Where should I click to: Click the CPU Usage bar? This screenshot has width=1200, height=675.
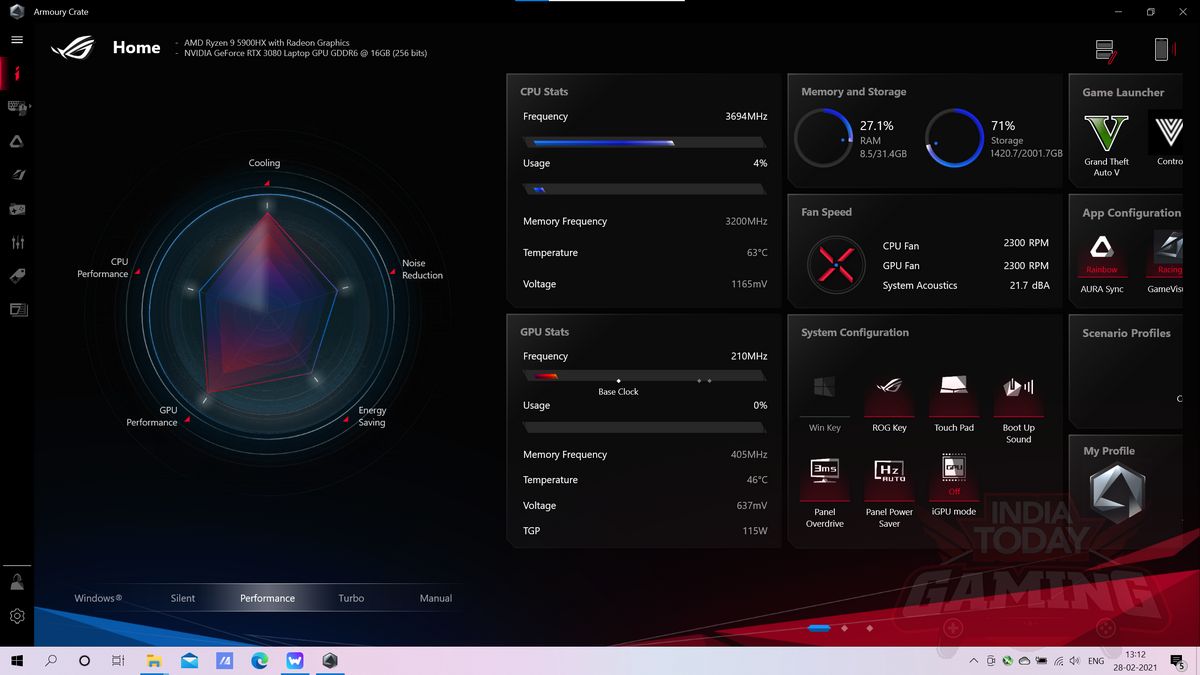click(x=645, y=189)
